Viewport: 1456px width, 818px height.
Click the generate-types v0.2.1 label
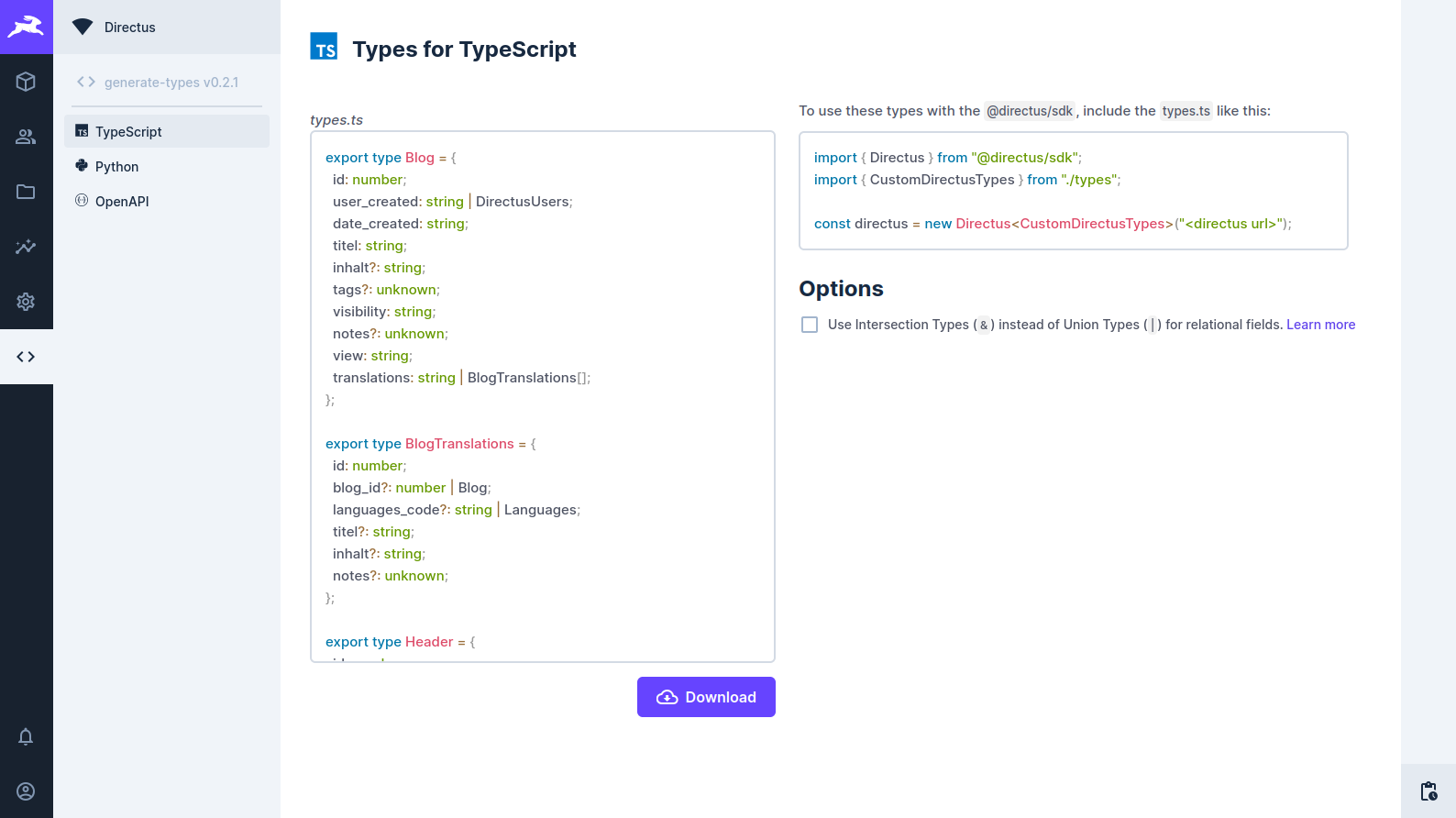tap(171, 83)
